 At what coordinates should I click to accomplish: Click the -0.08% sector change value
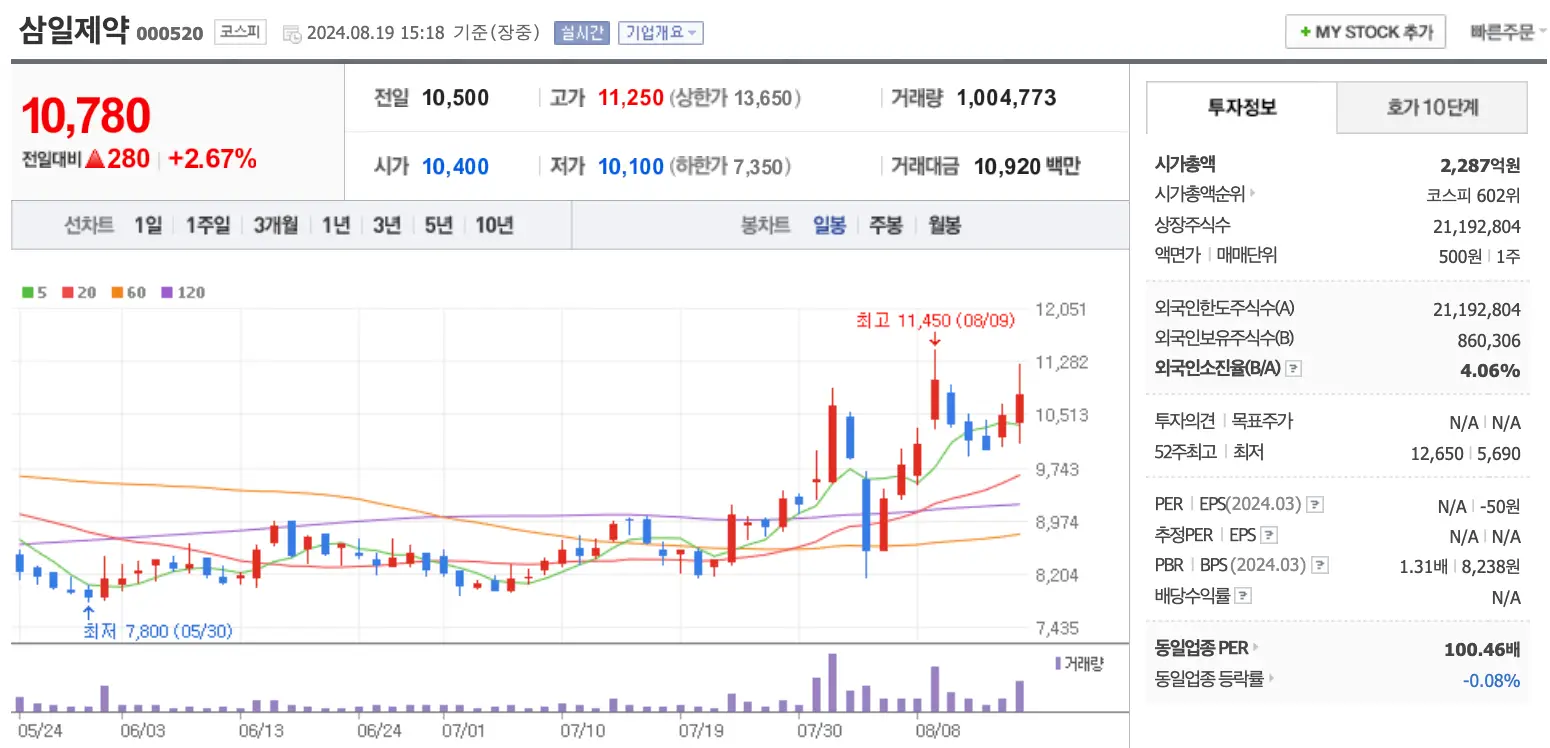1491,681
